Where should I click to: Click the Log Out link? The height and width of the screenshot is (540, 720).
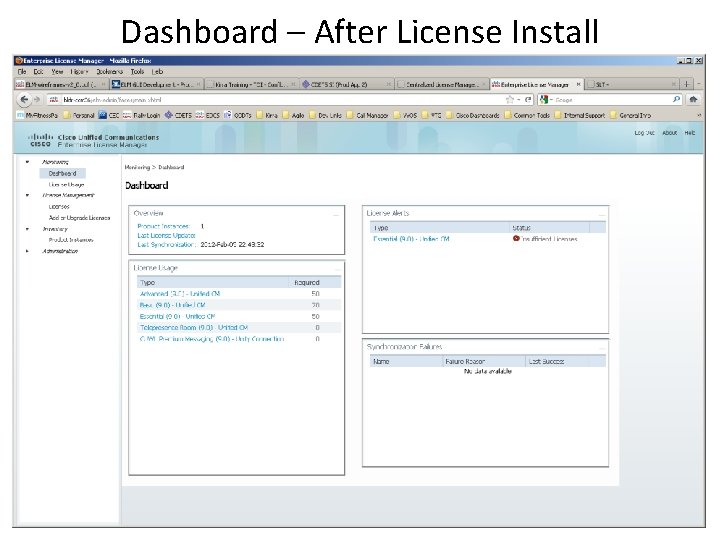(x=644, y=133)
